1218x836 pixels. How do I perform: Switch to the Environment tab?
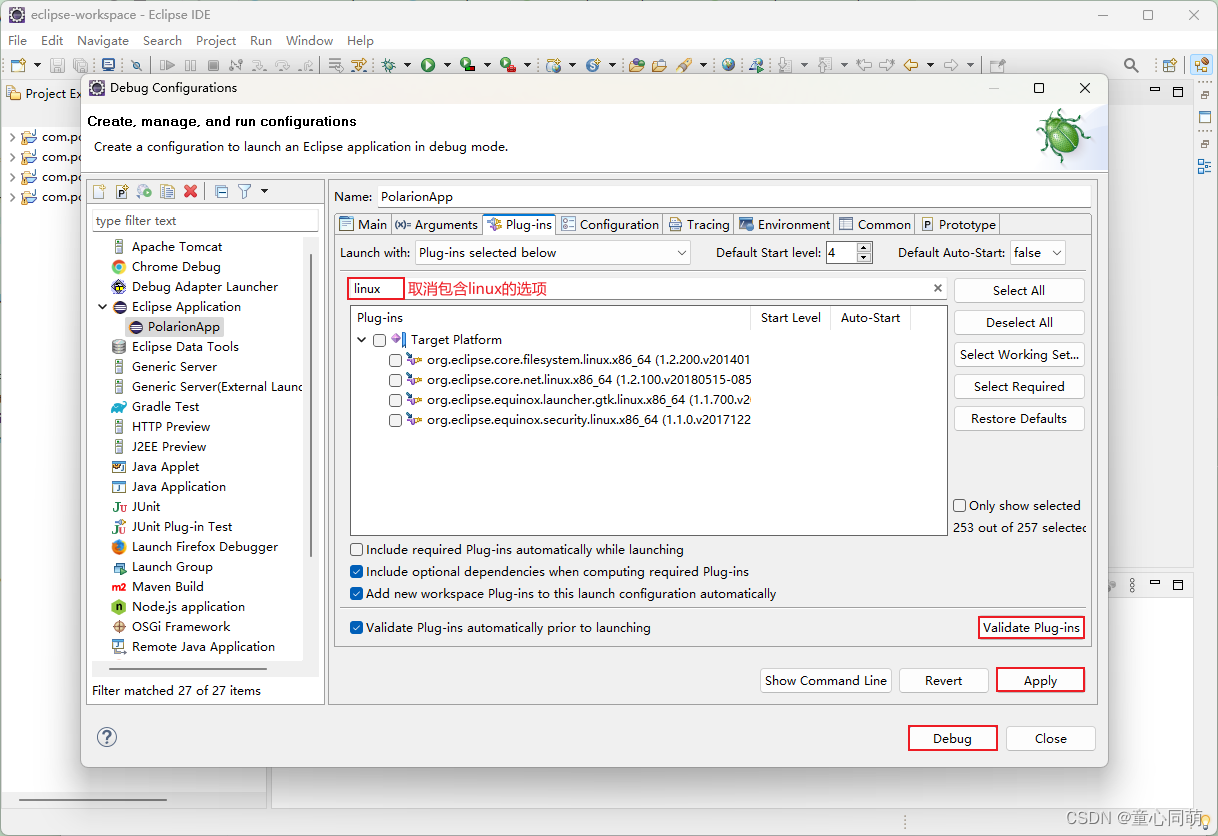coord(784,224)
